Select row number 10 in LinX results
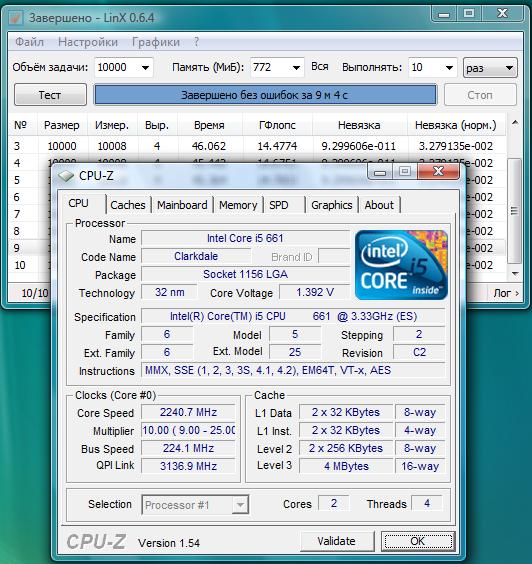Image resolution: width=532 pixels, height=564 pixels. point(20,265)
